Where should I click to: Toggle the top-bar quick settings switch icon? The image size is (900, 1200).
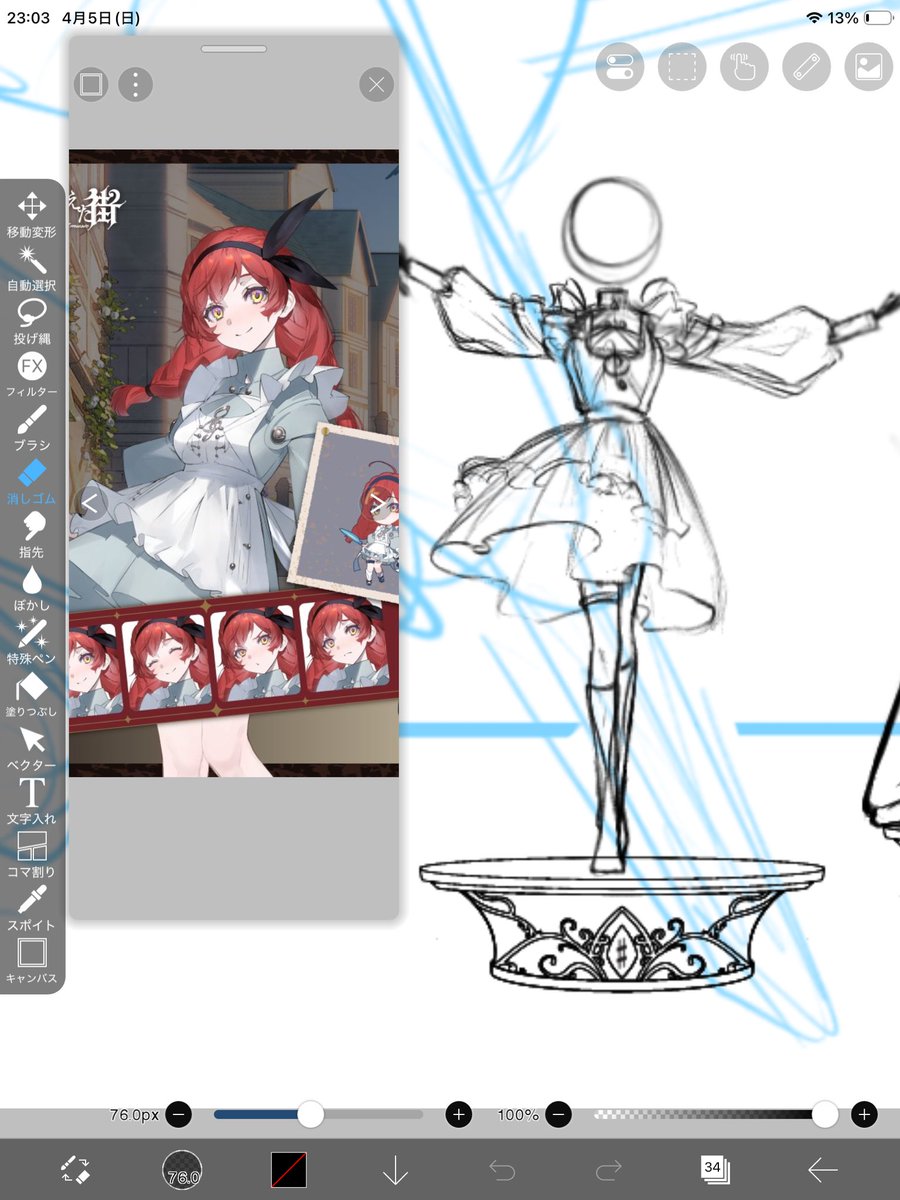tap(621, 67)
